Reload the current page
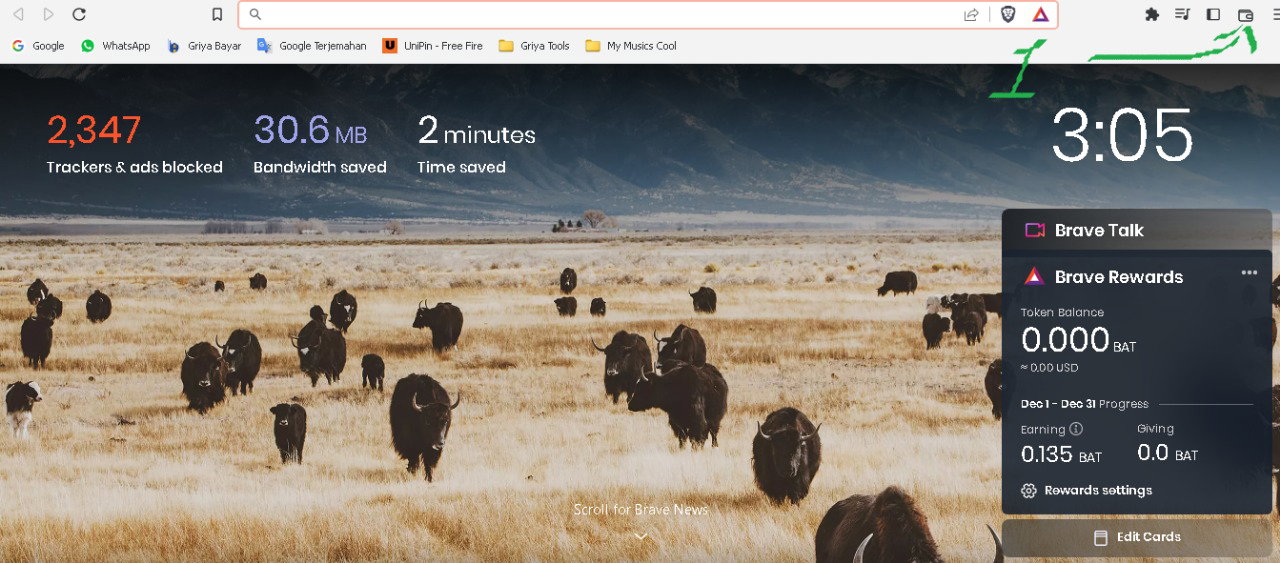 79,14
